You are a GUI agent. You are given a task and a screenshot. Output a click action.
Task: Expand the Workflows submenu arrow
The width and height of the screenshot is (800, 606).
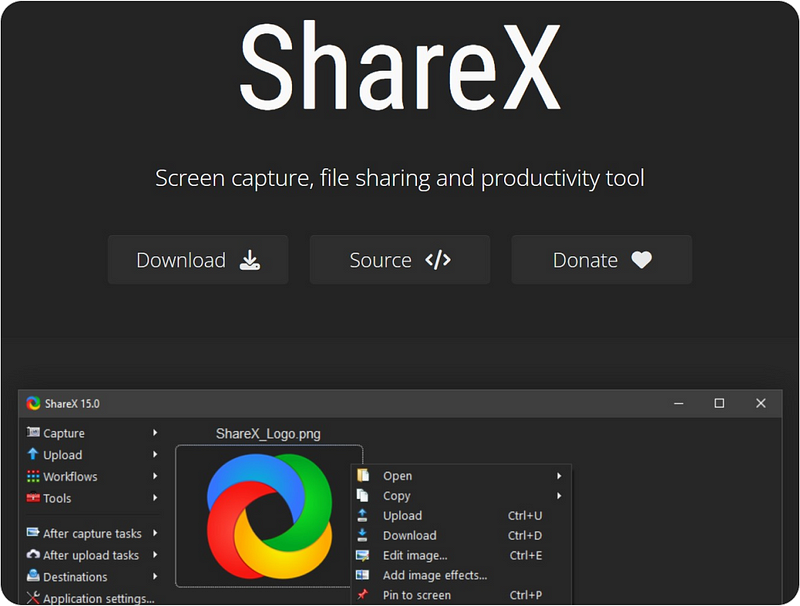155,476
